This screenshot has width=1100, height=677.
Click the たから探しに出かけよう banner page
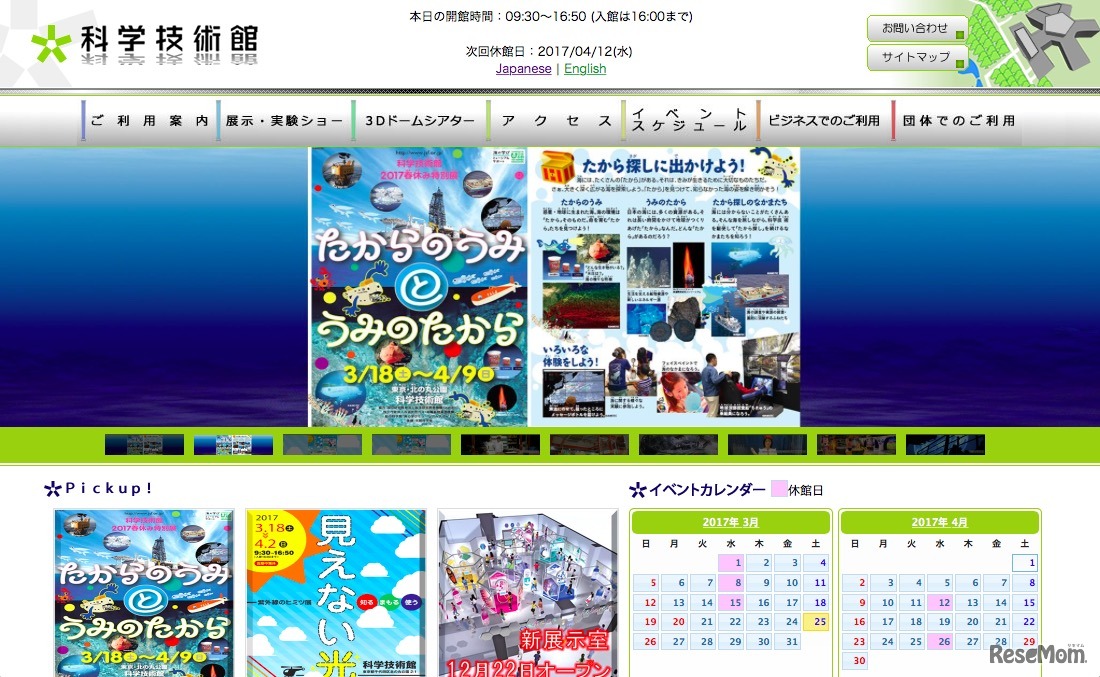pyautogui.click(x=664, y=286)
